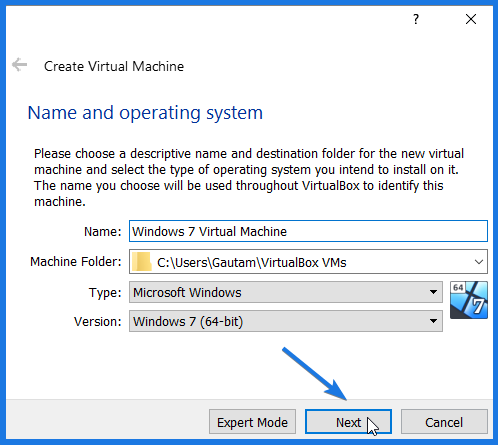This screenshot has width=498, height=445.
Task: Expand the Machine Folder chevron
Action: 479,262
